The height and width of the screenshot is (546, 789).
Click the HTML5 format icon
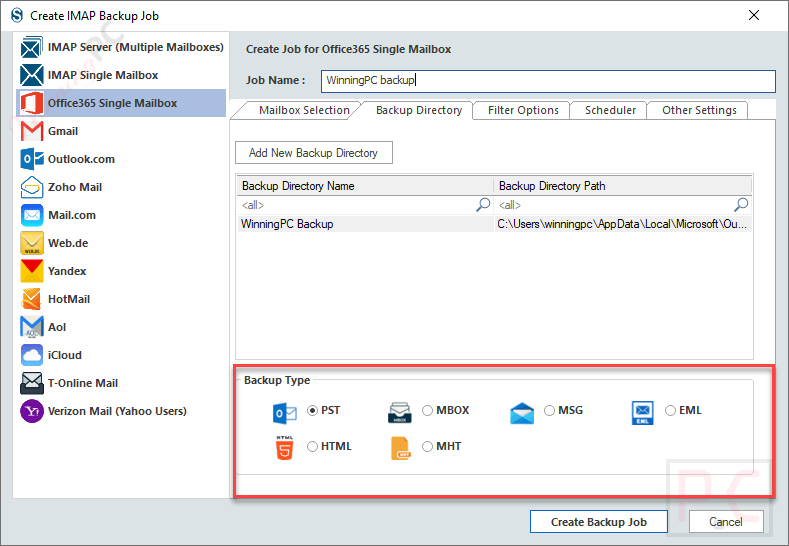[x=285, y=448]
